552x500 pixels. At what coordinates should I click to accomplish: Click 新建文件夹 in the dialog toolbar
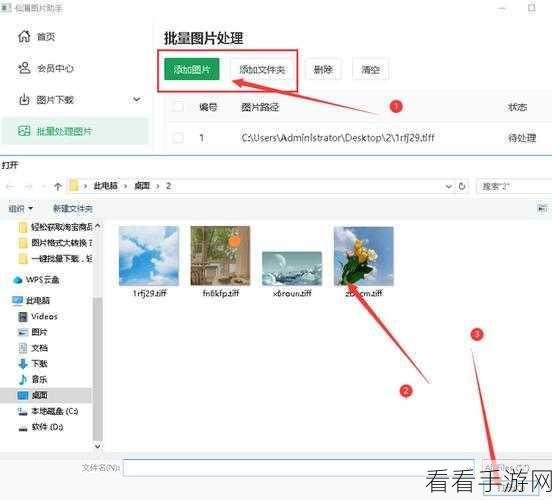pyautogui.click(x=73, y=208)
